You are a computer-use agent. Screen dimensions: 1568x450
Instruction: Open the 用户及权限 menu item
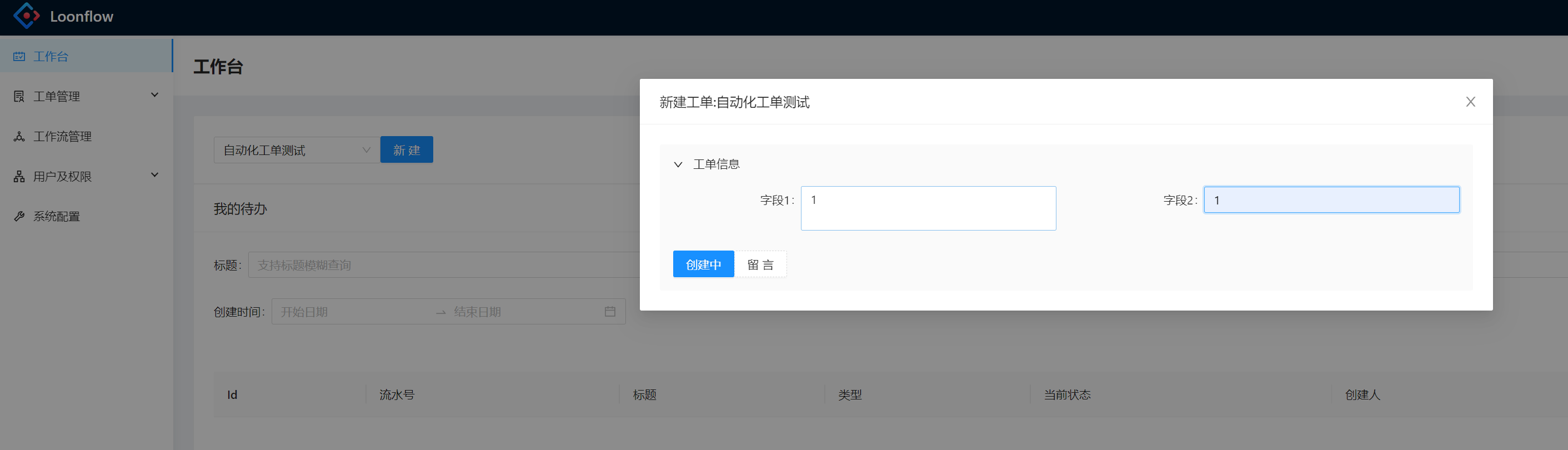click(x=87, y=177)
